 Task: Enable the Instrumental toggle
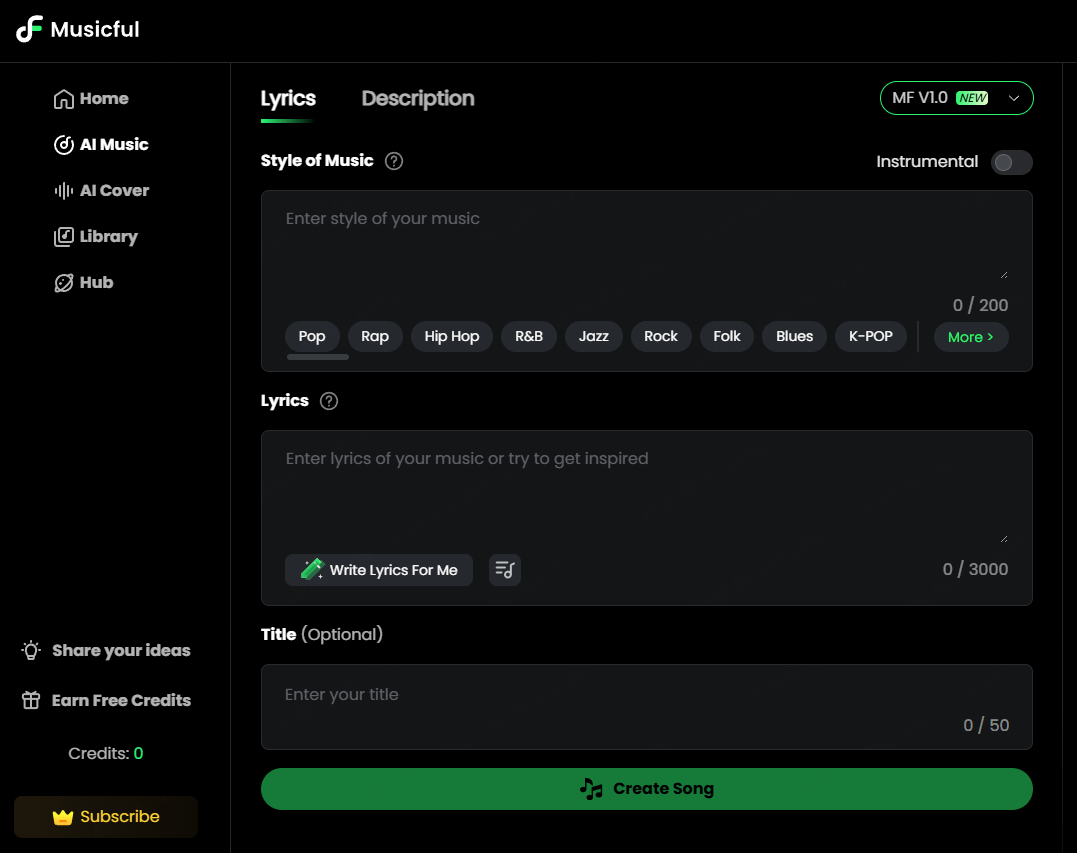pyautogui.click(x=1011, y=162)
